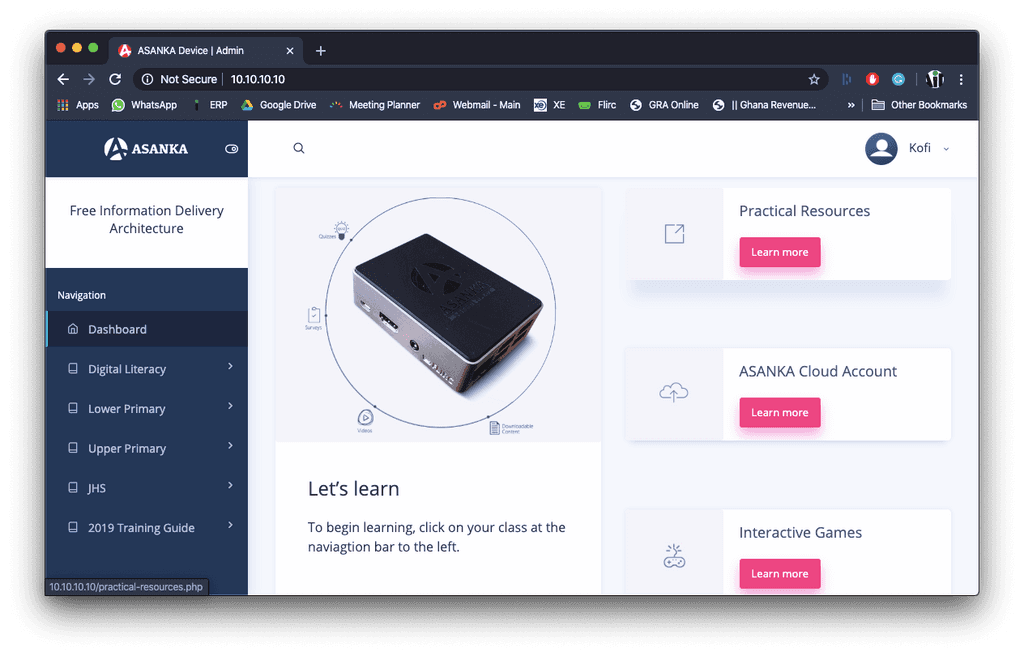Click Kofi's user avatar

coord(881,148)
